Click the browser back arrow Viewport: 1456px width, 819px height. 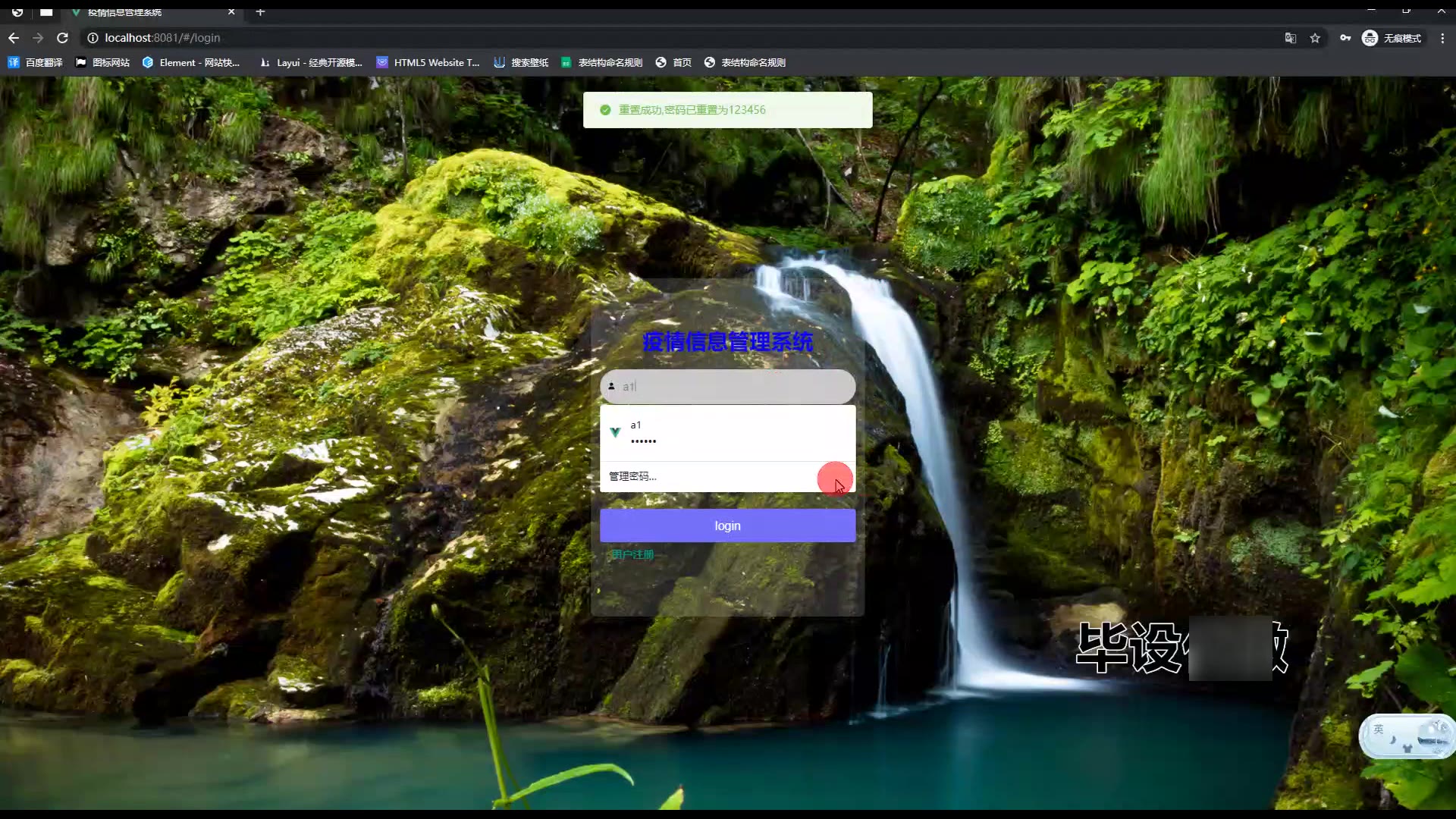14,38
